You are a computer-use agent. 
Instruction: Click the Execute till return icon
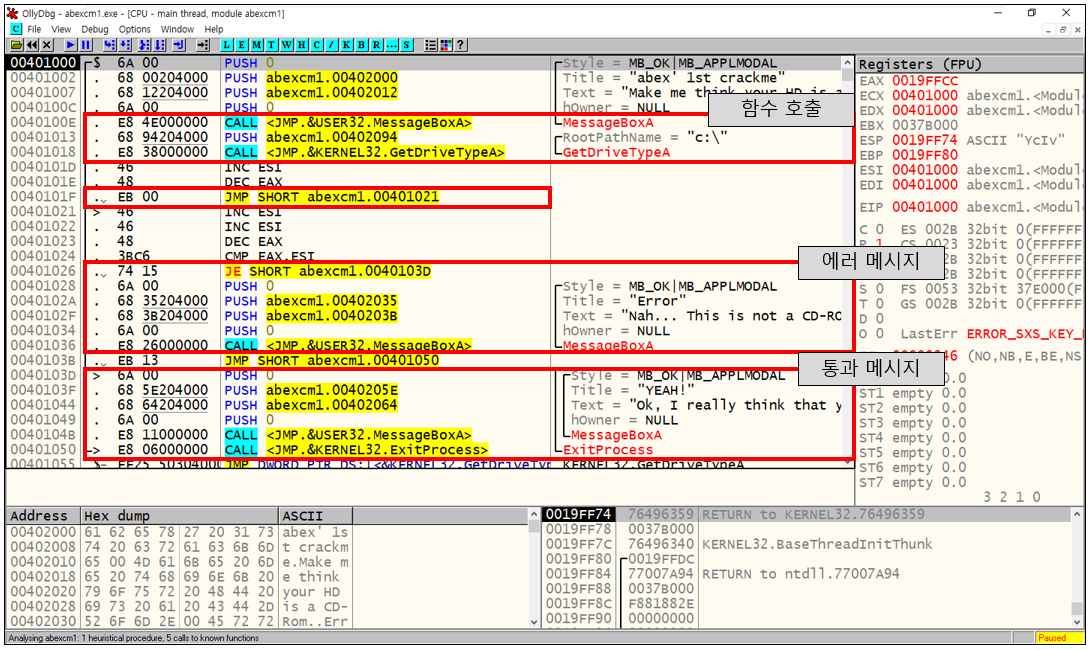[x=179, y=45]
